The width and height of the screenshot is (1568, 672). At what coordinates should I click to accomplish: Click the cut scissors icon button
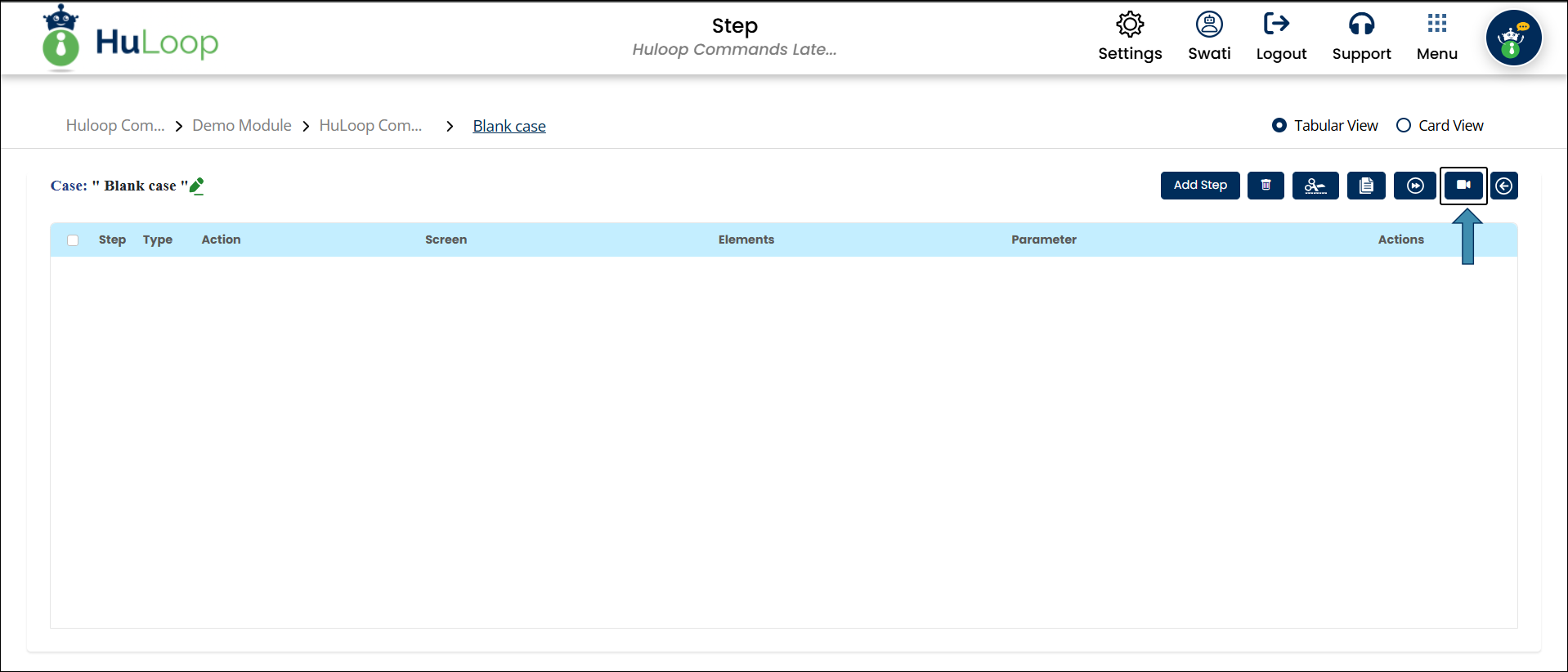pos(1315,186)
